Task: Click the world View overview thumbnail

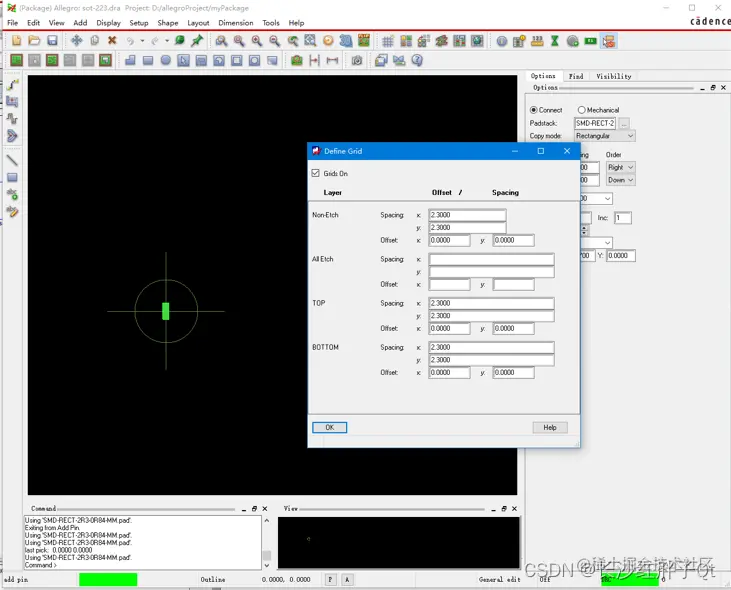Action: click(x=399, y=542)
